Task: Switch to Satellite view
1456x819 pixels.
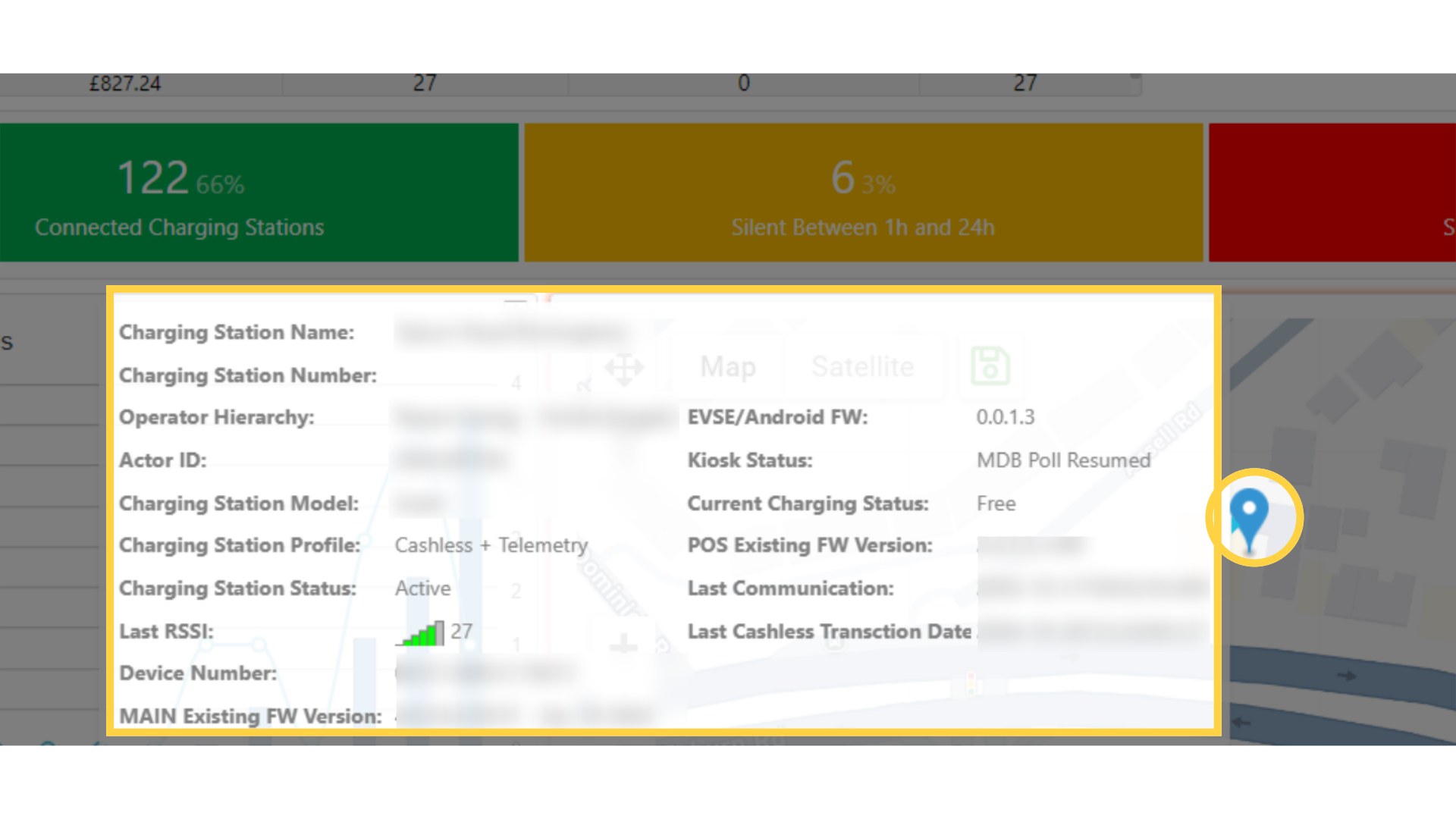Action: (x=863, y=367)
